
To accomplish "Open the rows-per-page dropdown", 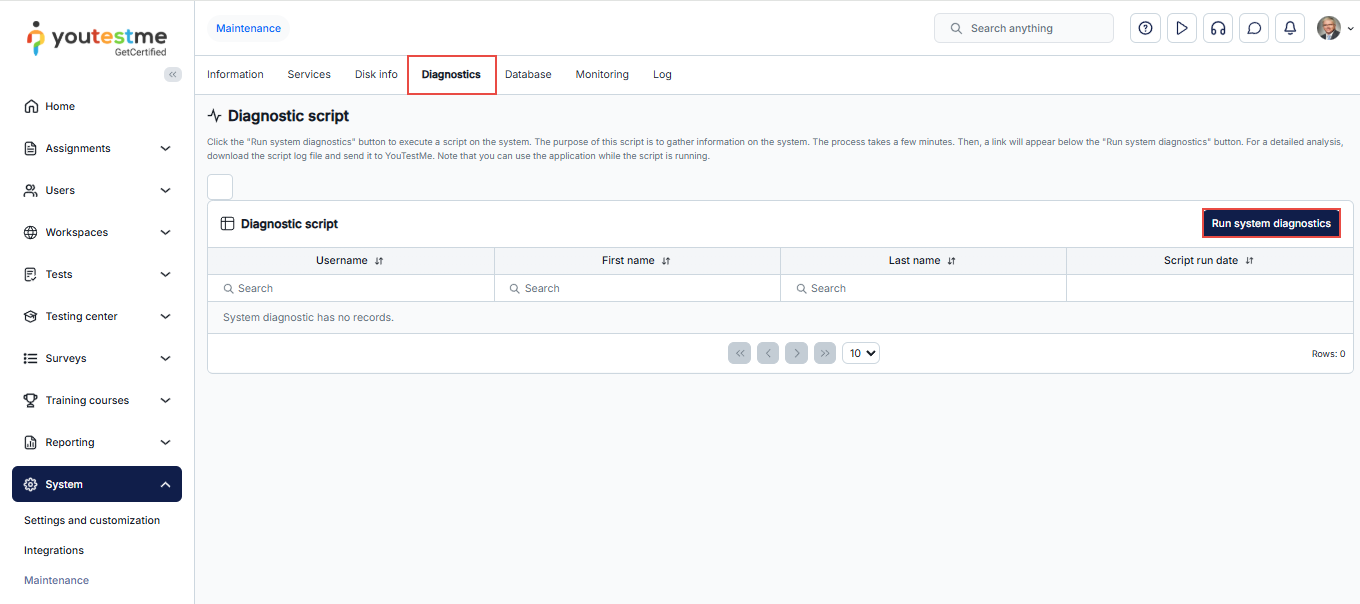I will click(x=861, y=353).
